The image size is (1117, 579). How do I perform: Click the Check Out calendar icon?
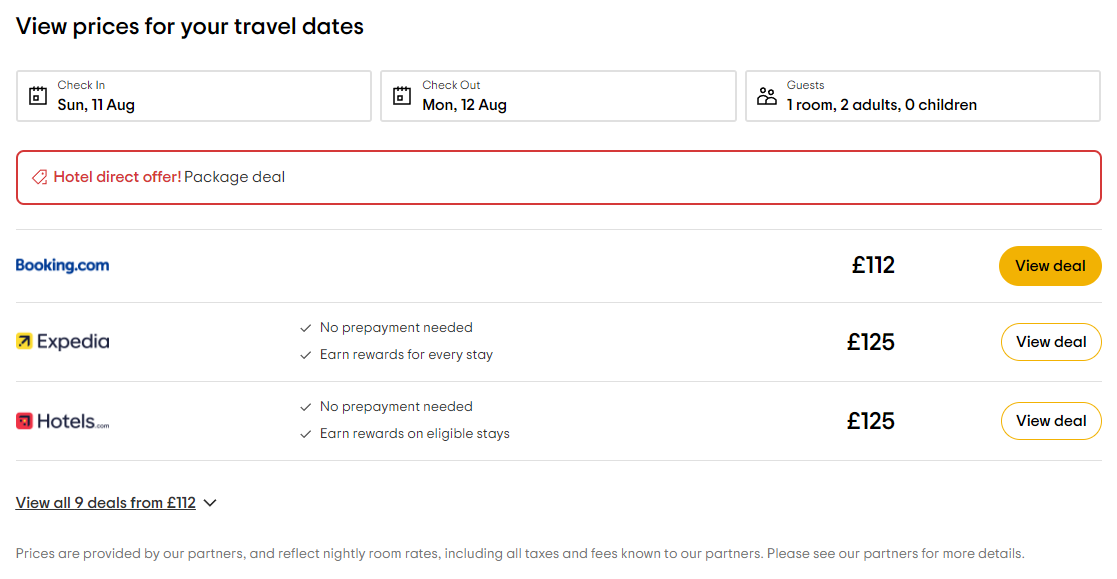[x=402, y=96]
